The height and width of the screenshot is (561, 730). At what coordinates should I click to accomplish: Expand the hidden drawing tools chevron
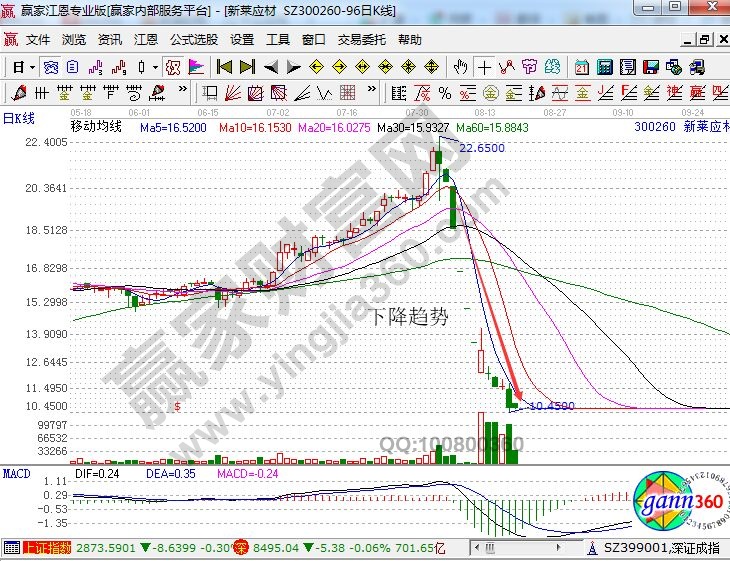183,93
